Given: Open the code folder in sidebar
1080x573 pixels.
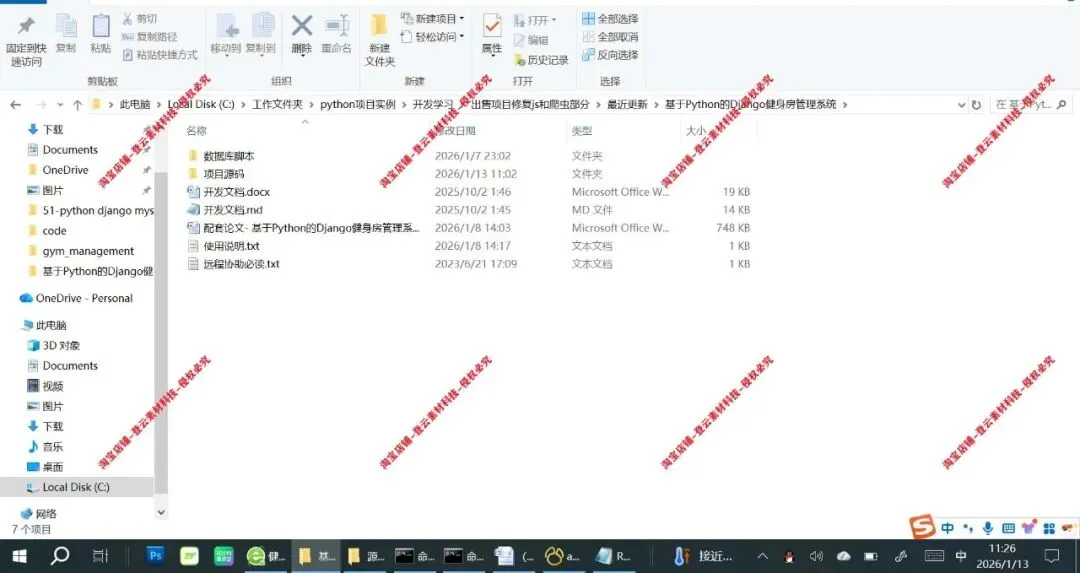Looking at the screenshot, I should (x=54, y=231).
